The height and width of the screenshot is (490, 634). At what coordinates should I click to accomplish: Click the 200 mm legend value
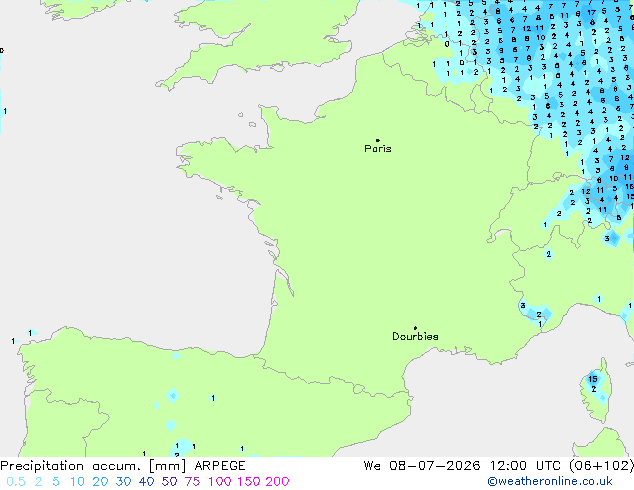tap(277, 482)
